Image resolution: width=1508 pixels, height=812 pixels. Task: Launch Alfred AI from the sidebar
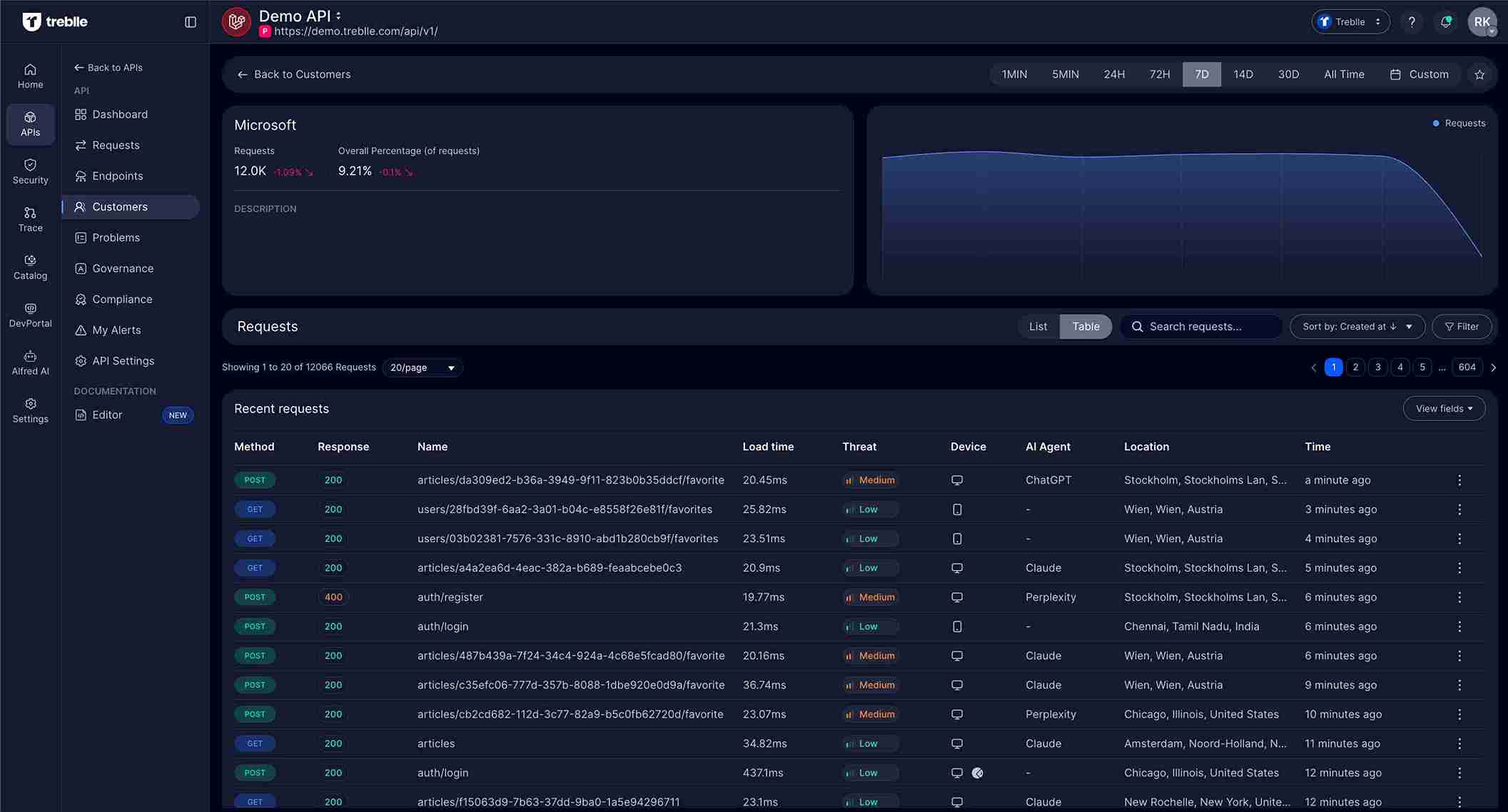coord(30,362)
